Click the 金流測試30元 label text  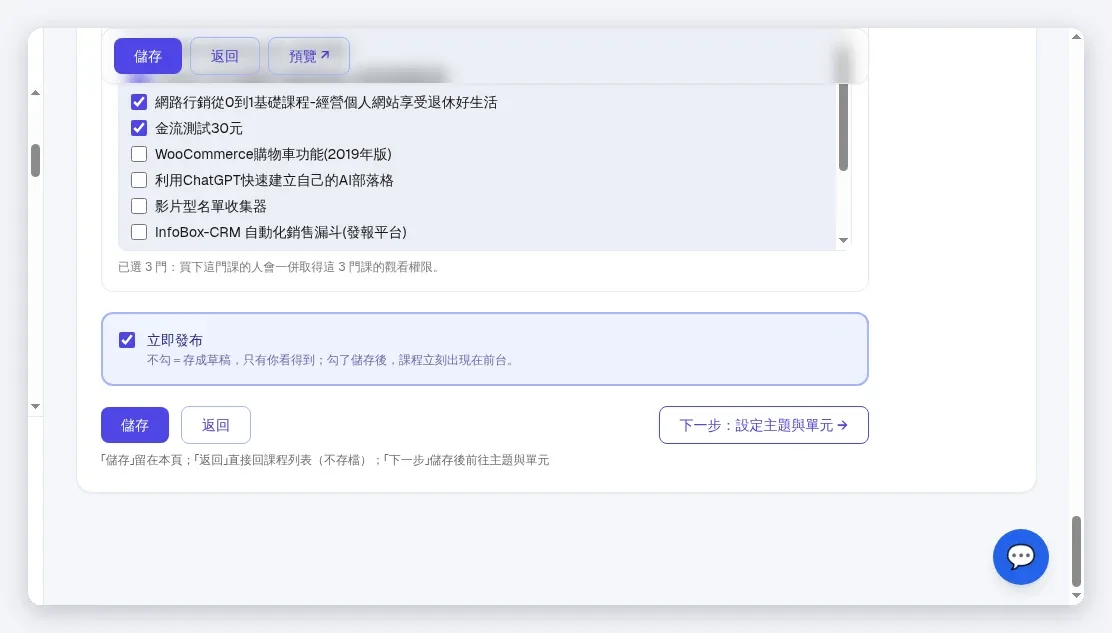199,128
